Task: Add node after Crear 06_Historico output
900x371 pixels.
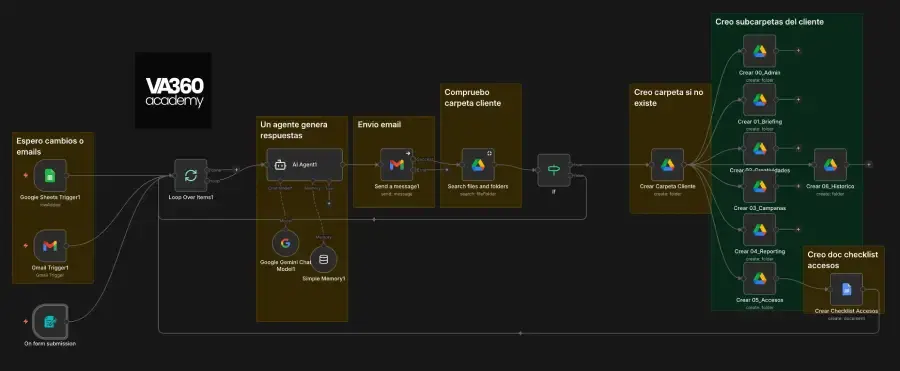Action: pyautogui.click(x=869, y=165)
